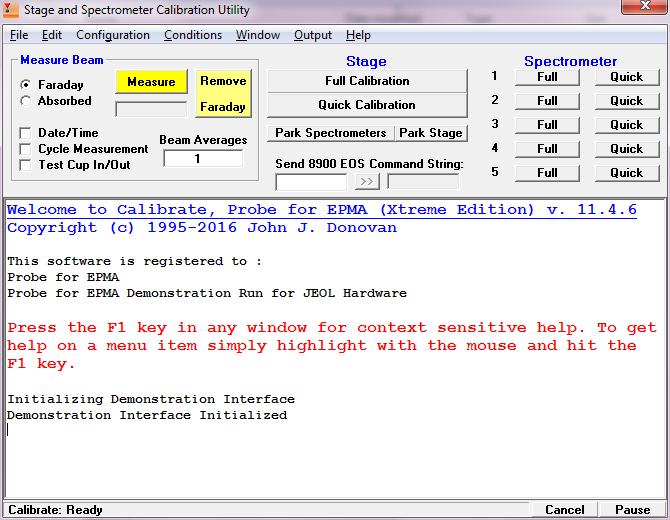The height and width of the screenshot is (520, 670).
Task: Click the yellow Measure button
Action: (151, 82)
